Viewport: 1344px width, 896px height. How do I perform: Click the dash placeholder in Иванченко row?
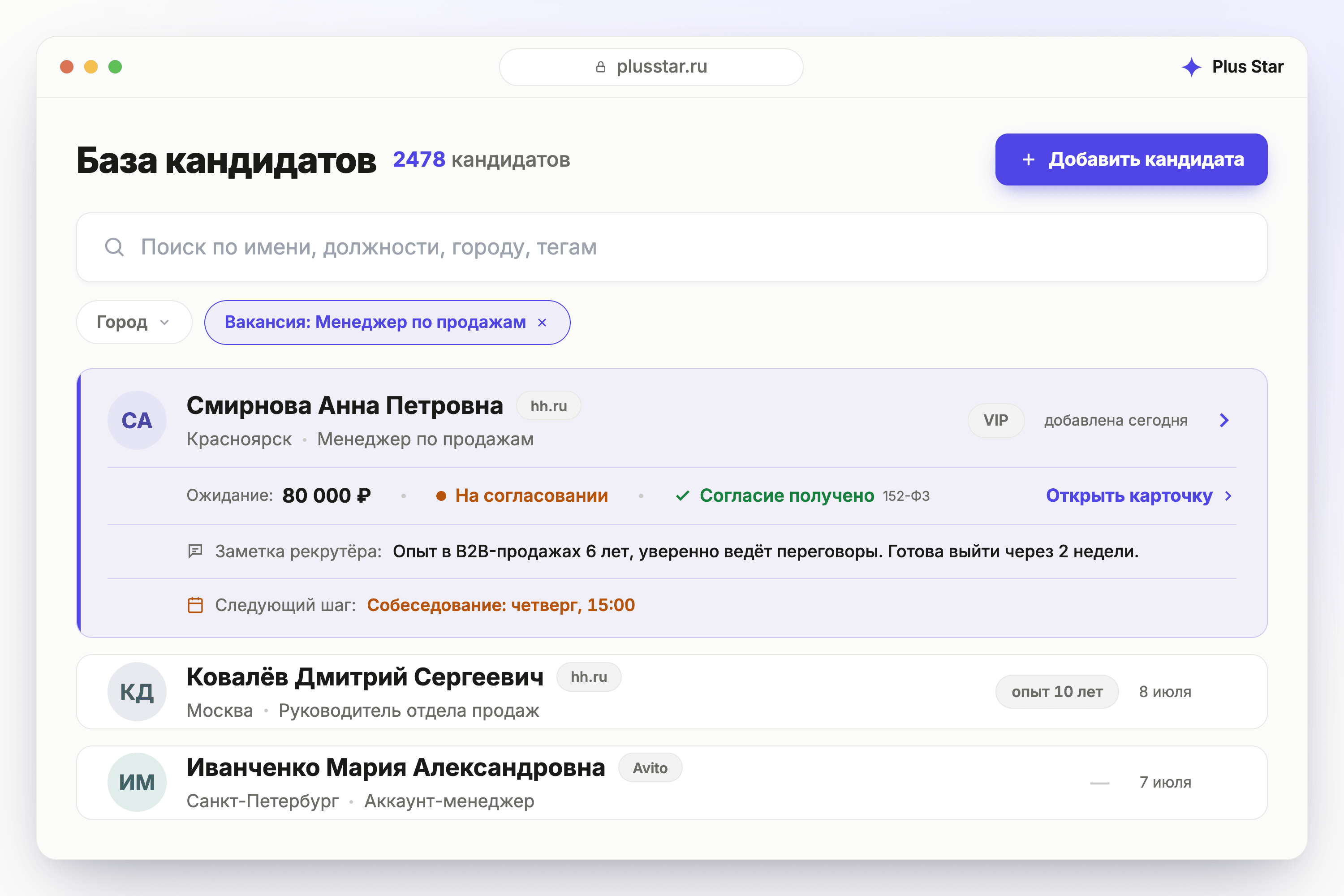pyautogui.click(x=1099, y=783)
